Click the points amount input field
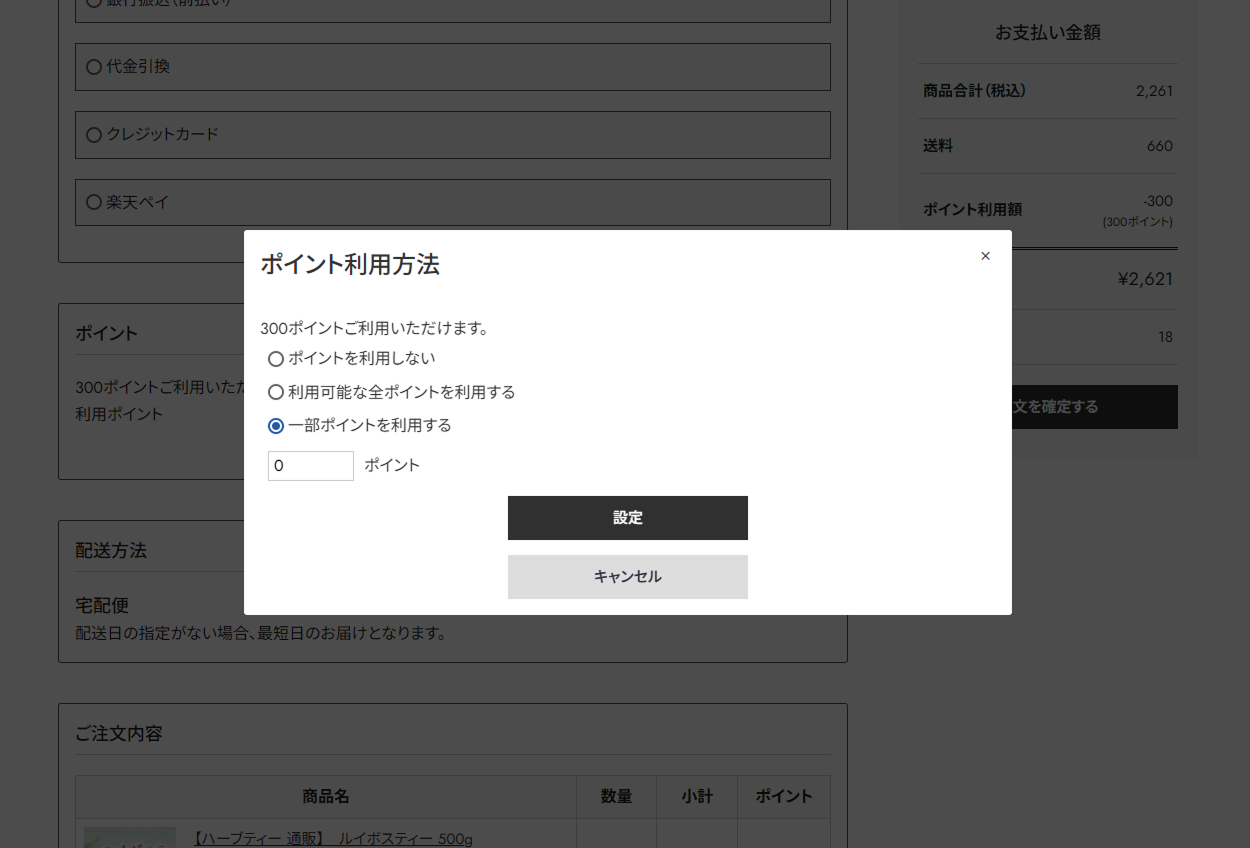This screenshot has width=1250, height=848. [310, 466]
